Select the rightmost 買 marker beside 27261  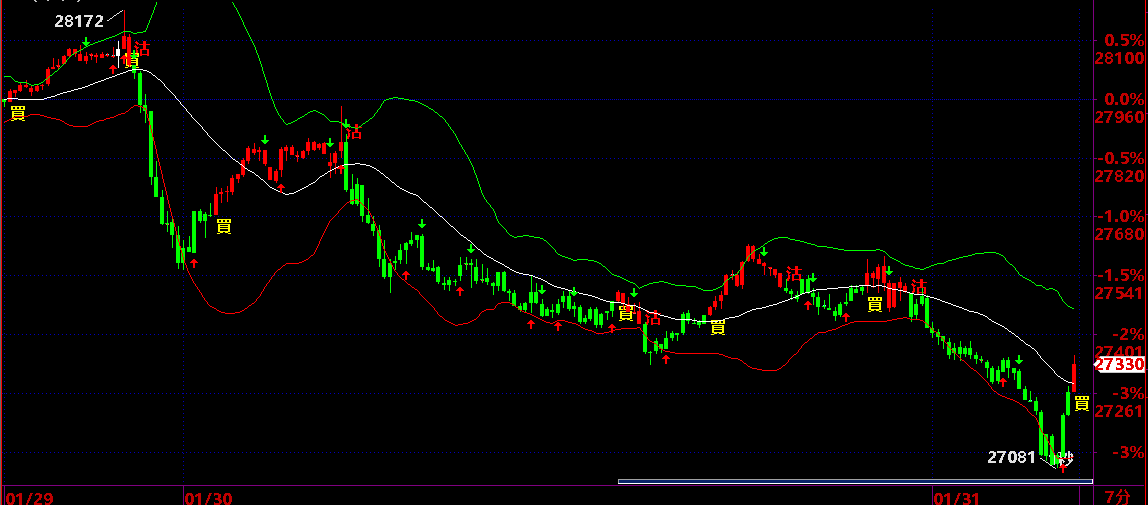pos(1082,403)
